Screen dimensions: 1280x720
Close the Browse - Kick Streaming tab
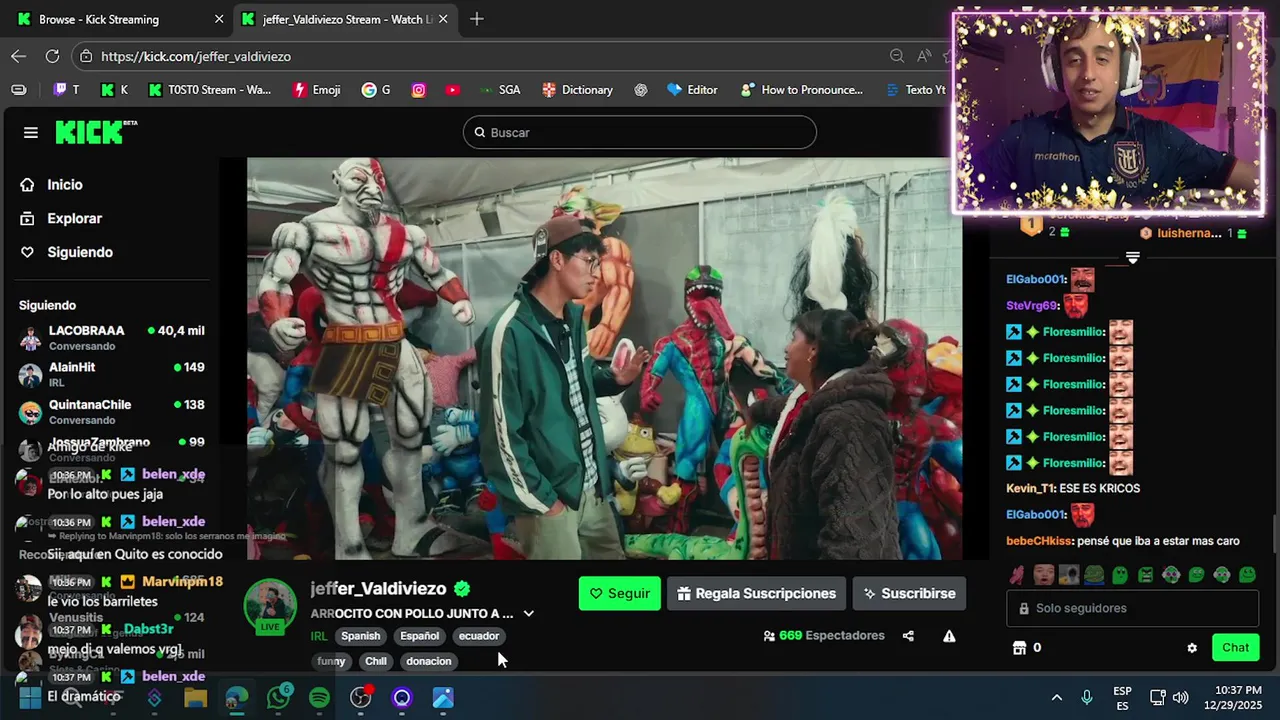[219, 19]
